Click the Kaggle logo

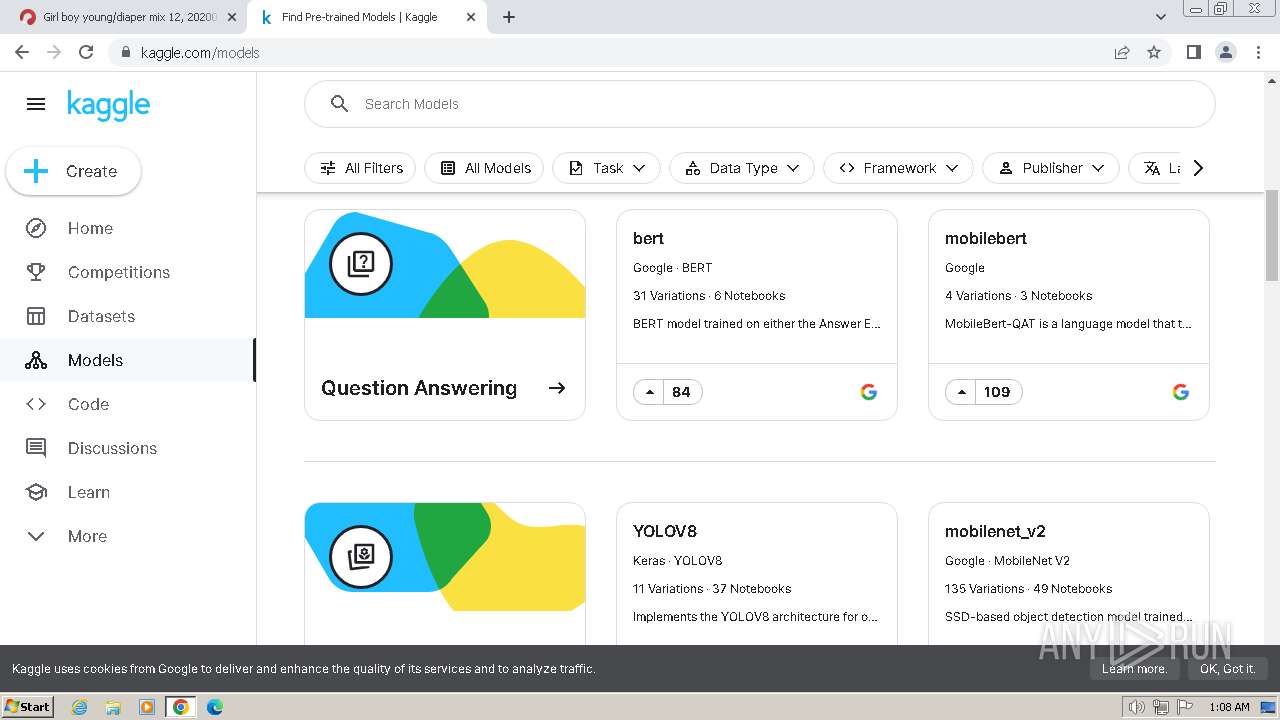pos(108,105)
